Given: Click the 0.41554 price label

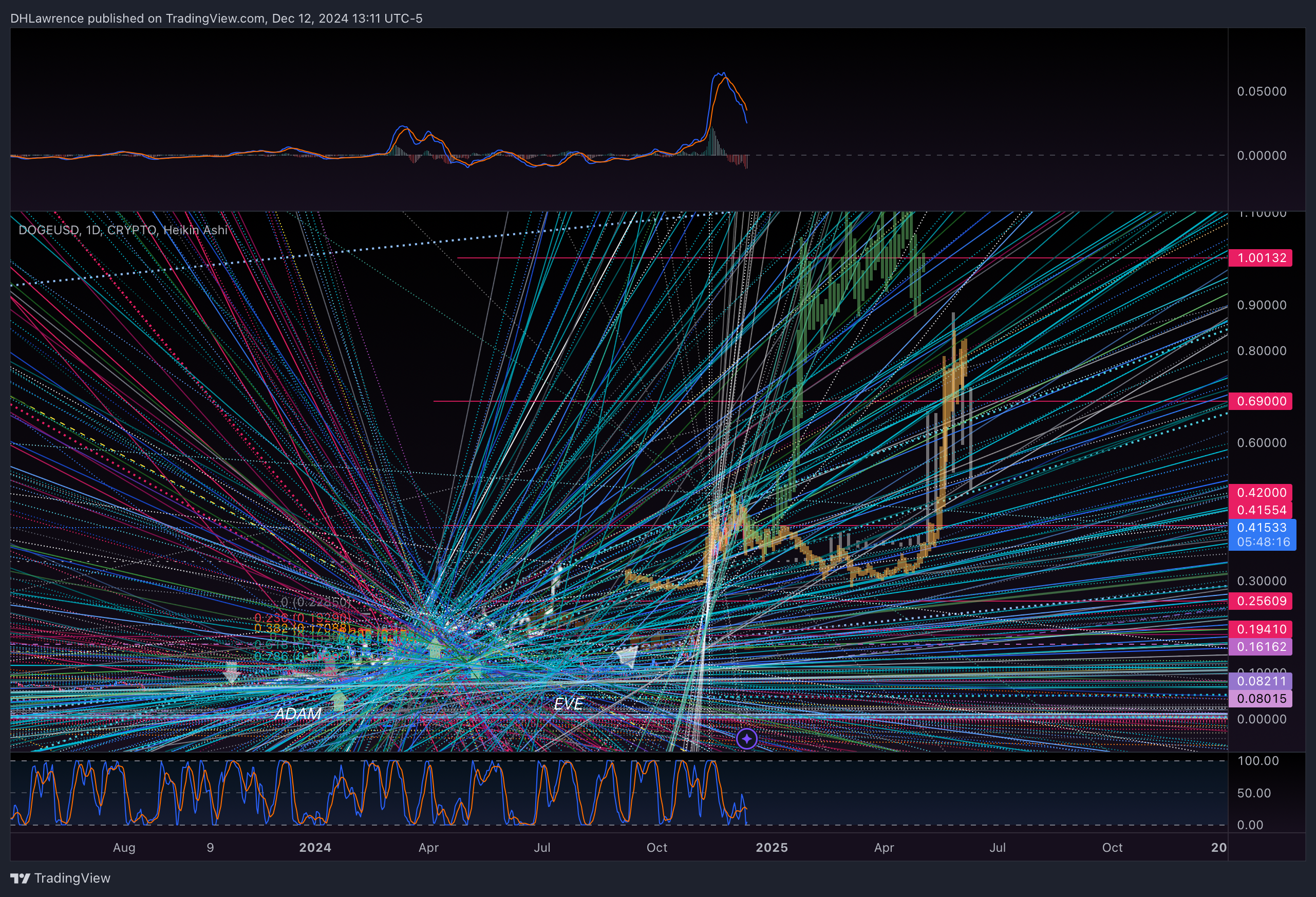Looking at the screenshot, I should click(x=1260, y=510).
